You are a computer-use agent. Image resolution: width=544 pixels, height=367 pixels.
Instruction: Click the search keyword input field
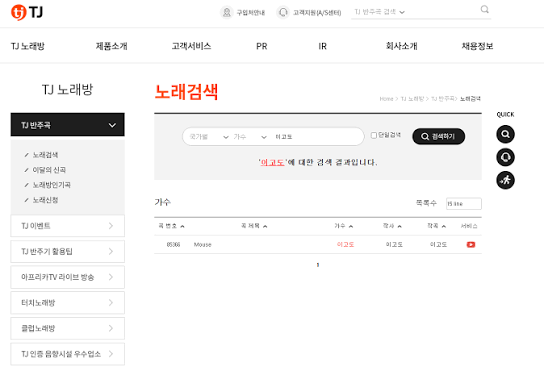(316, 137)
